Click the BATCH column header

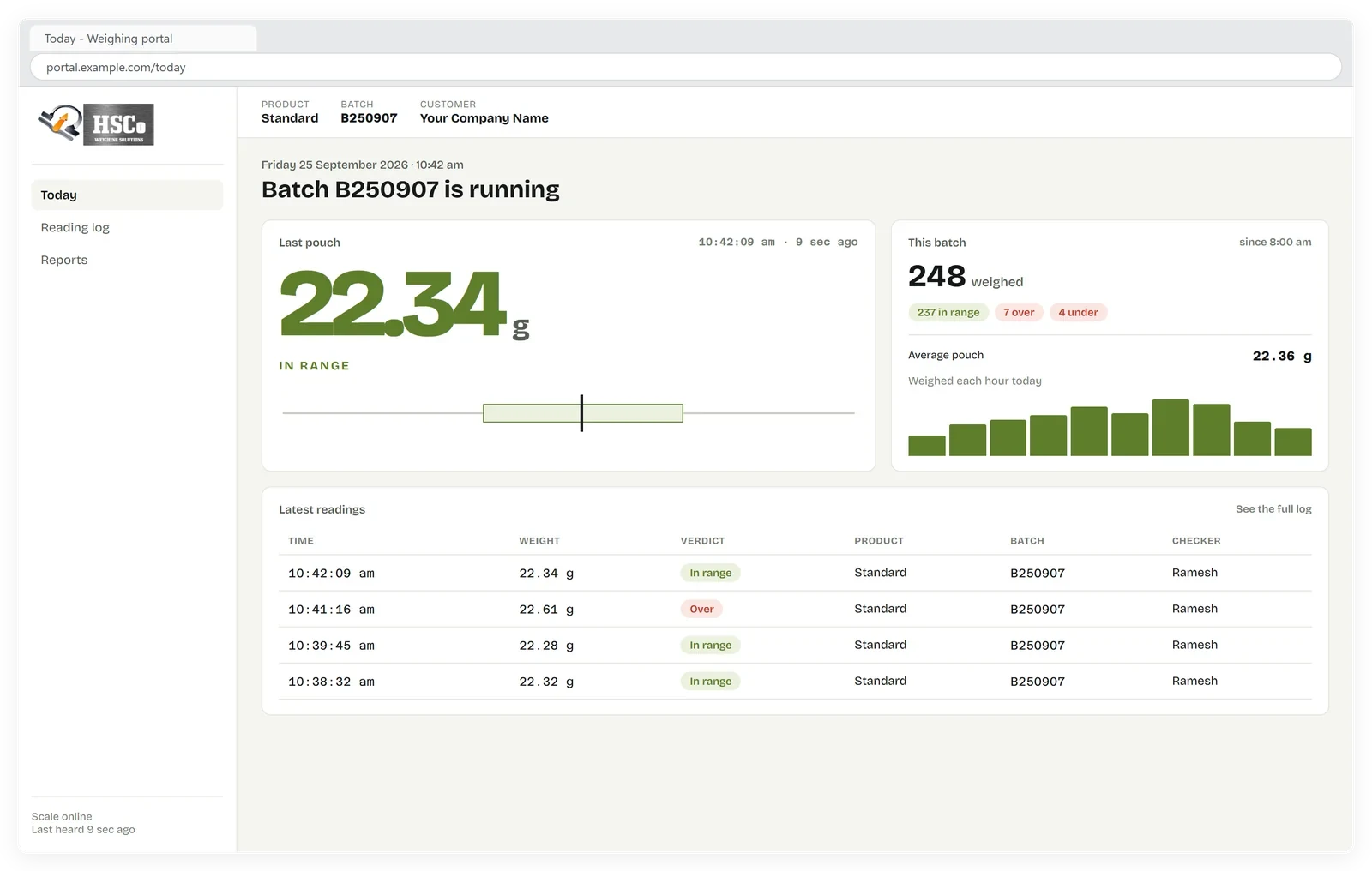point(1027,541)
